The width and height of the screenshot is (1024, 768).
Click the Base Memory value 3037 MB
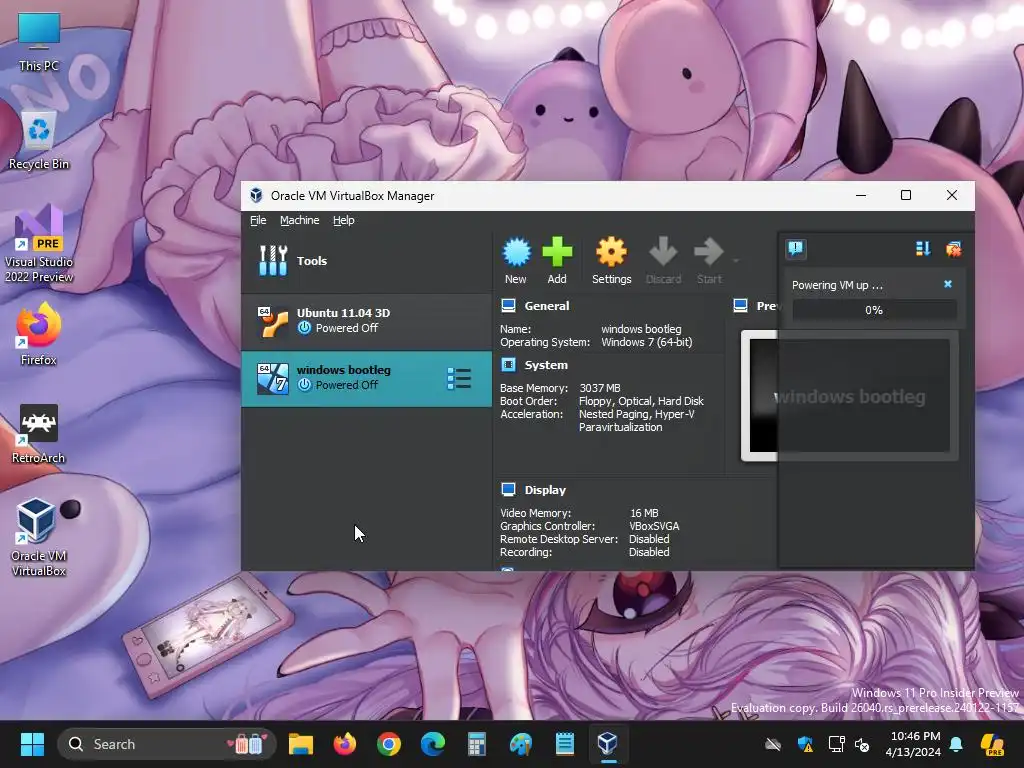[x=600, y=388]
